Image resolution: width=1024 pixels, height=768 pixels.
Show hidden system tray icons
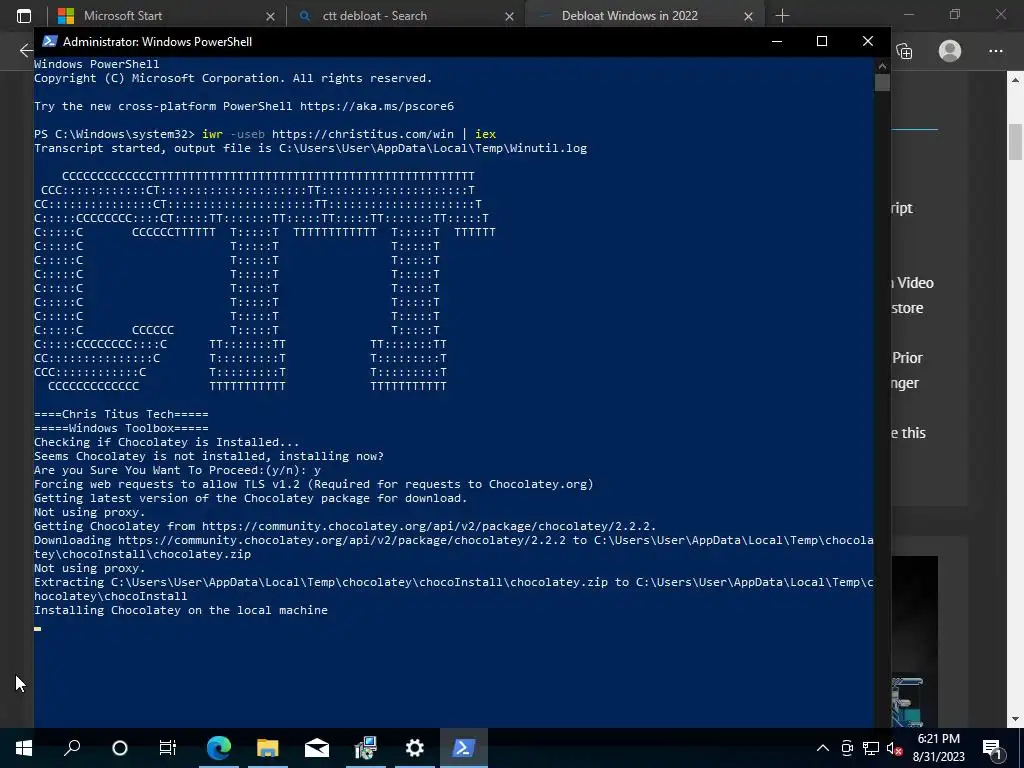823,748
